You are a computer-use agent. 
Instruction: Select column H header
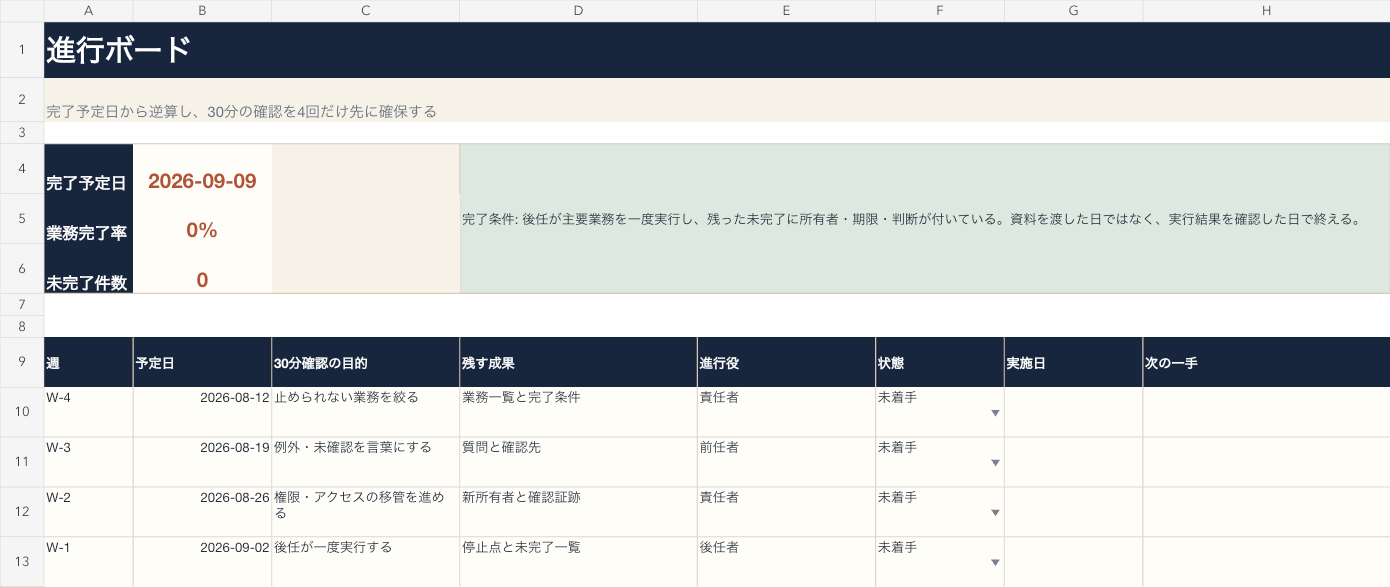(1266, 10)
